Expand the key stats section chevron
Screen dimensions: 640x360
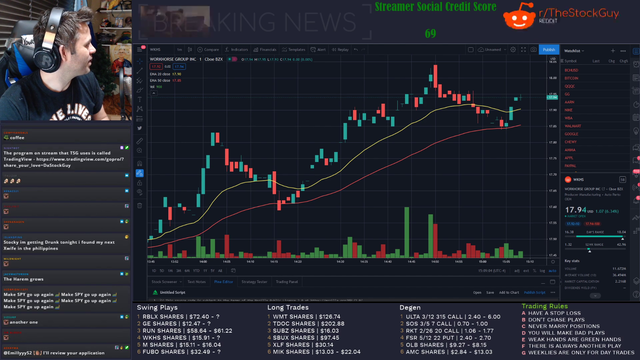[595, 295]
